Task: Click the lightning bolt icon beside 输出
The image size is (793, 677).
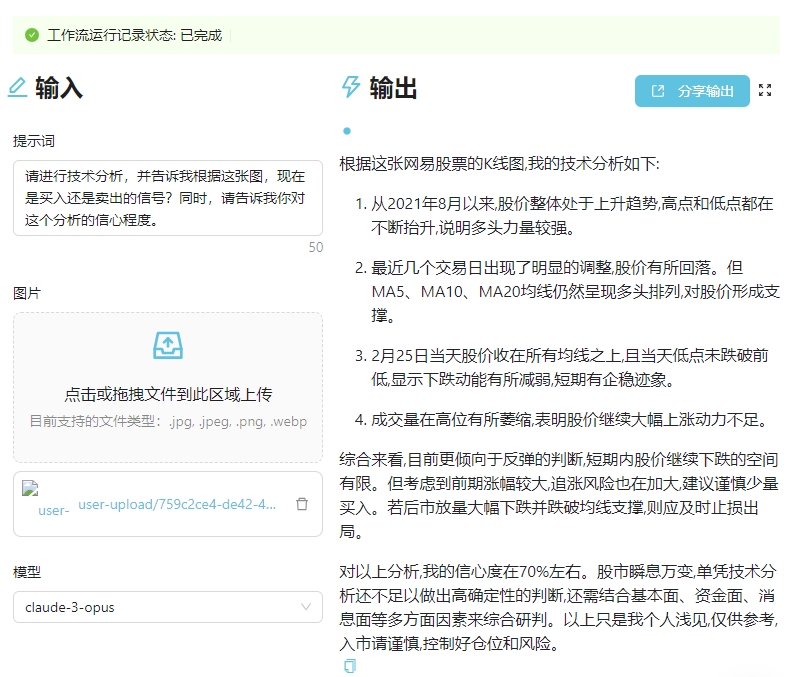Action: point(350,87)
